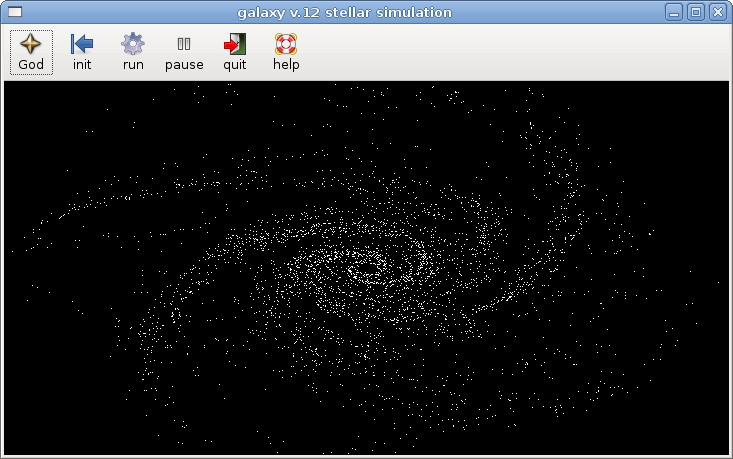Maximize the galaxy simulation window
The image size is (733, 459).
(x=696, y=12)
